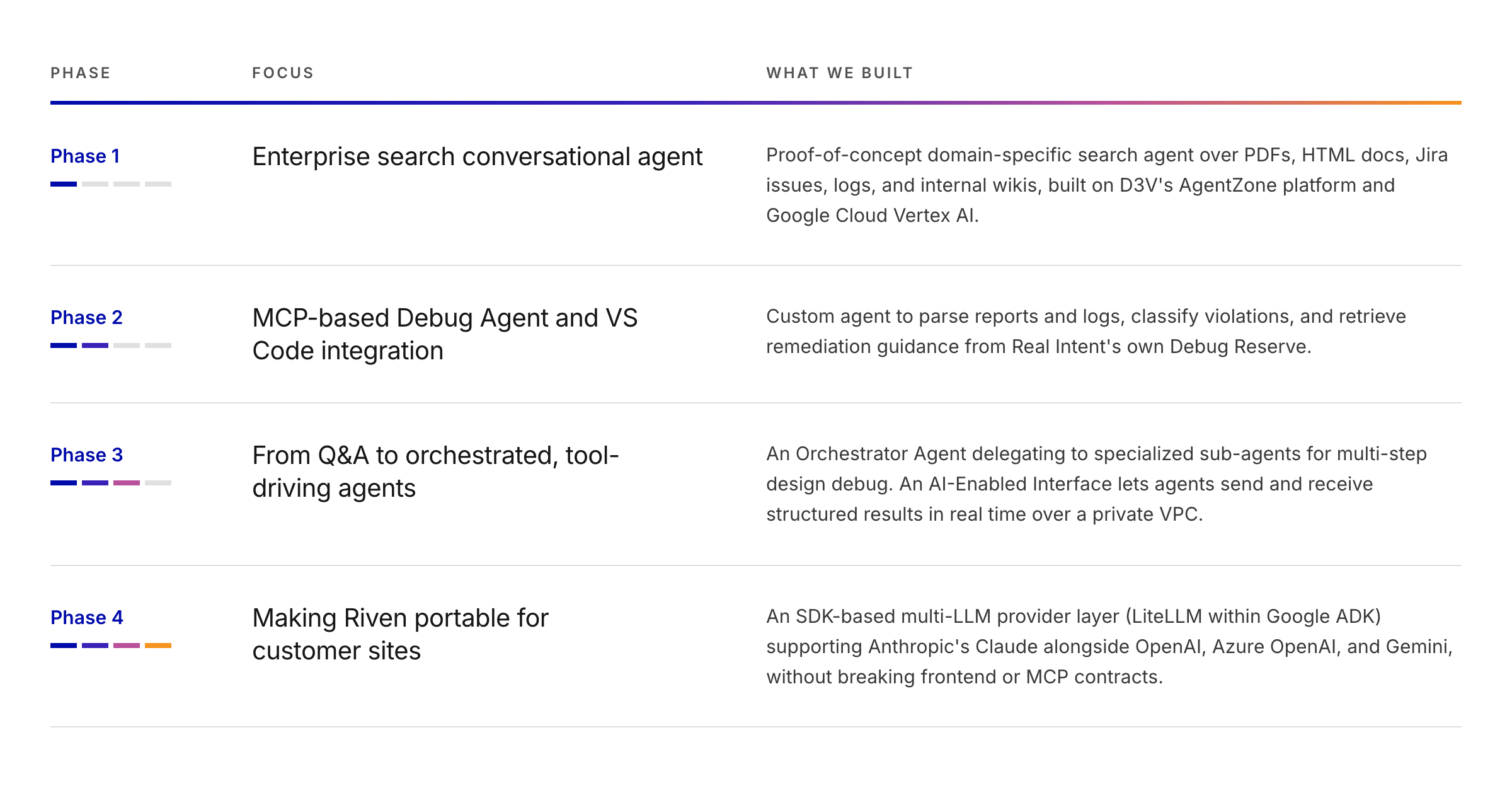Select the FOCUS column header
This screenshot has width=1512, height=788.
(283, 73)
